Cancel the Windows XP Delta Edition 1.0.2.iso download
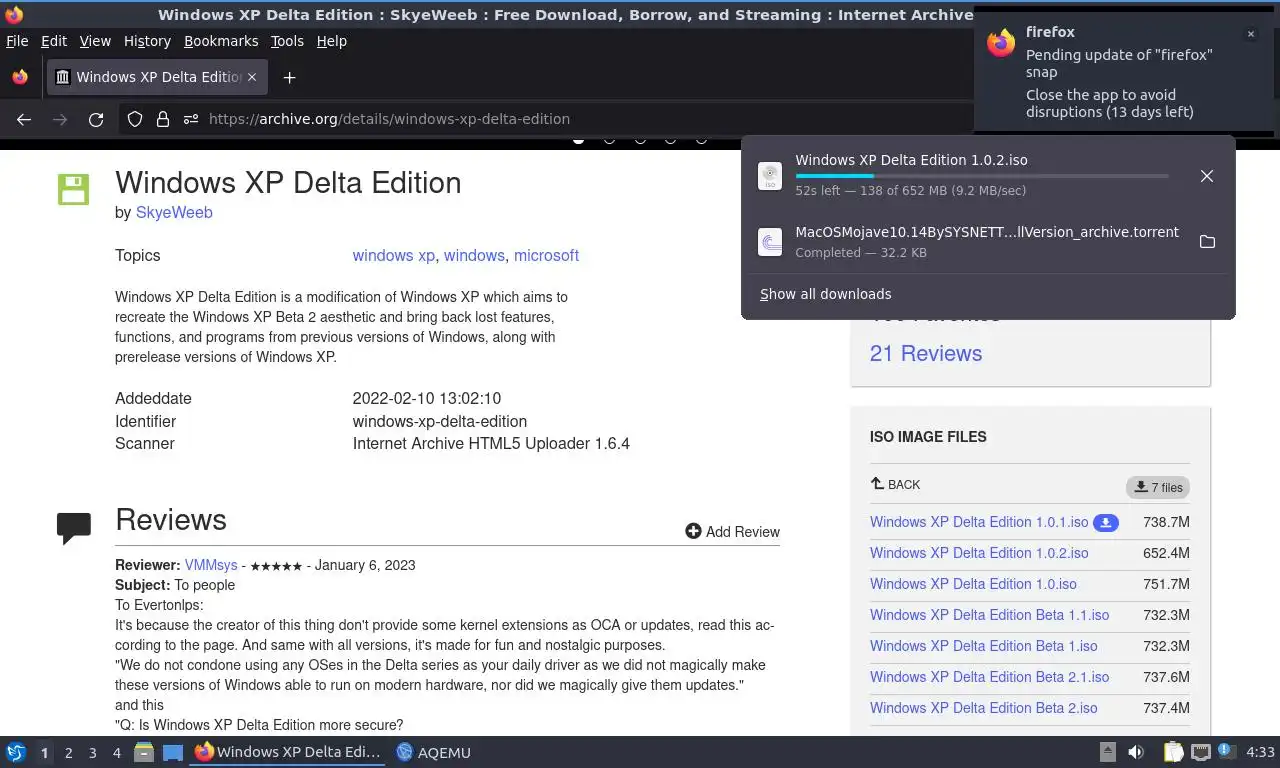The width and height of the screenshot is (1280, 768). (x=1207, y=176)
